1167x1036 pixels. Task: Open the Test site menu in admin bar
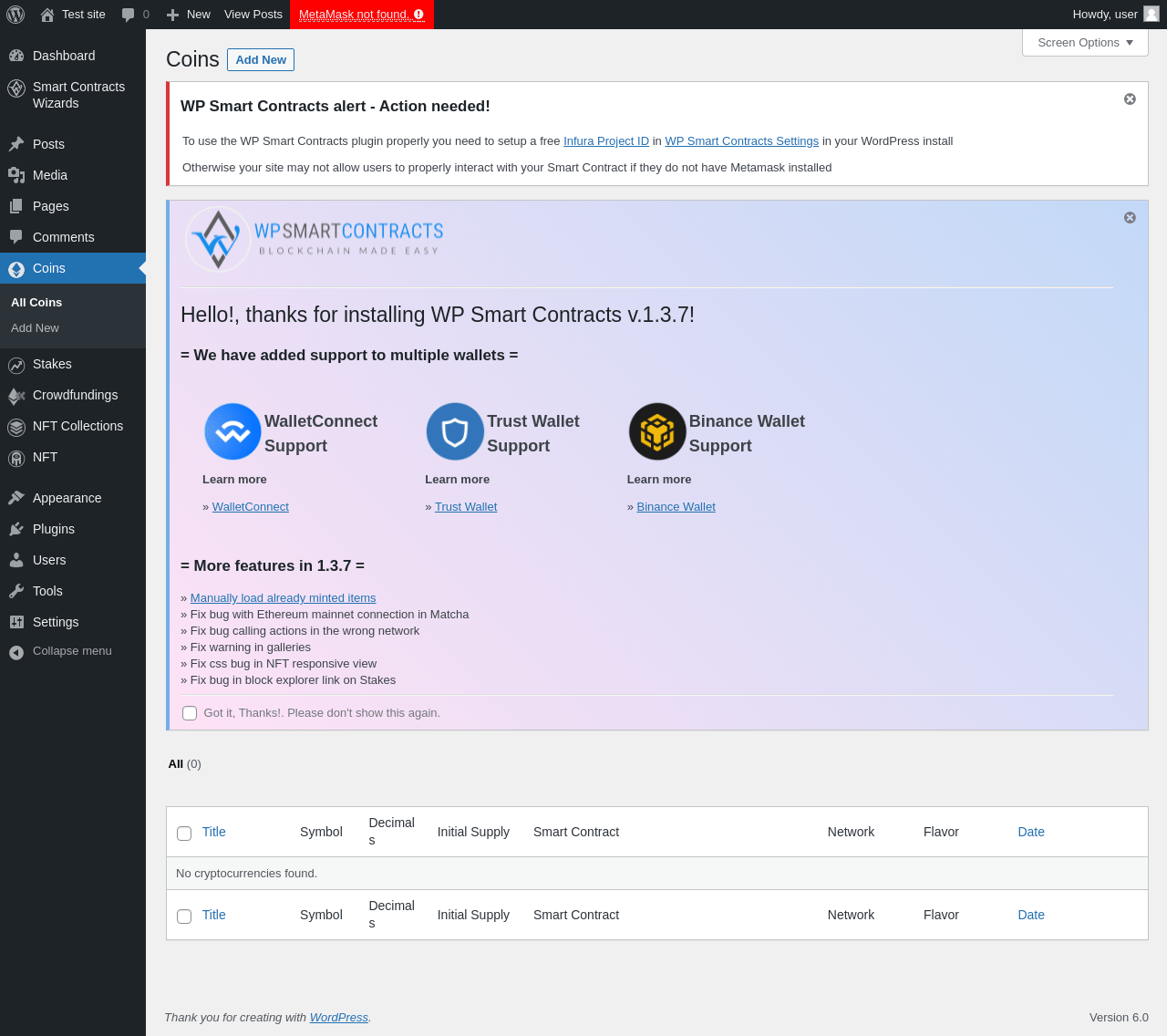[x=73, y=15]
